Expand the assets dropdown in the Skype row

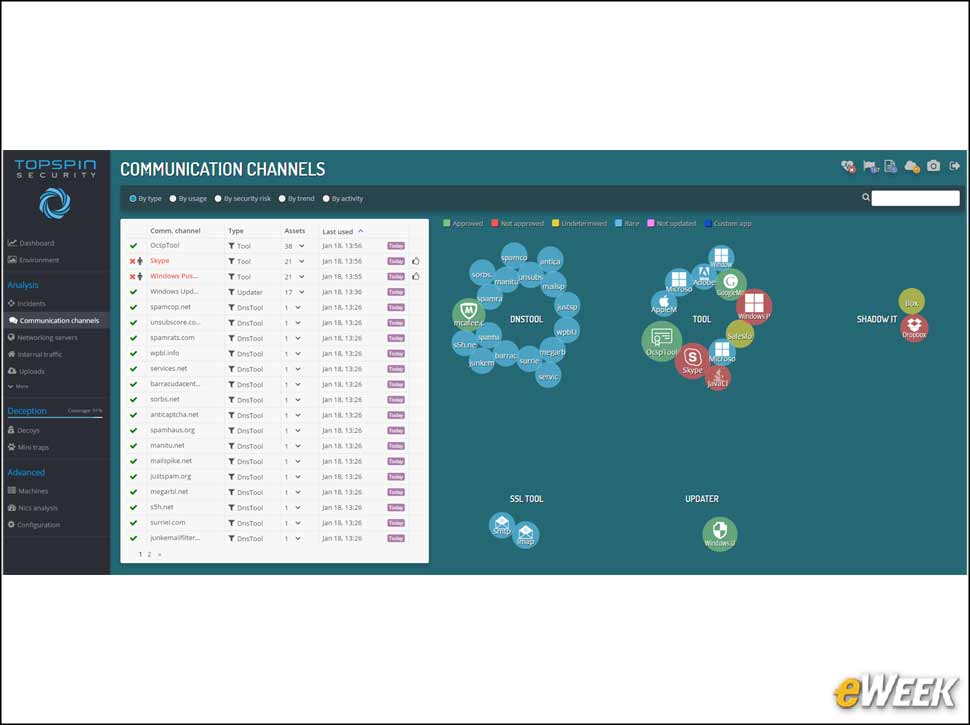pos(301,261)
